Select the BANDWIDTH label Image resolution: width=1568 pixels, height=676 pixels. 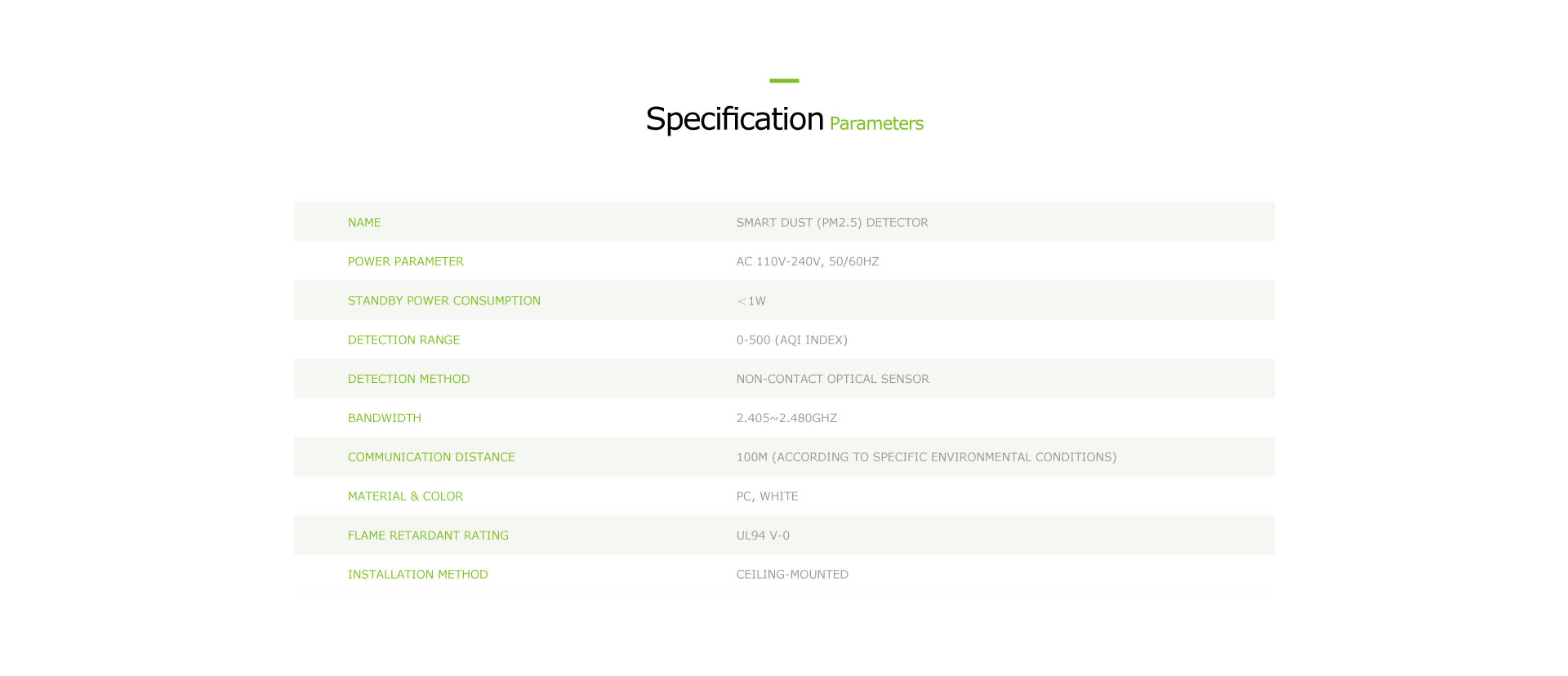click(x=385, y=418)
